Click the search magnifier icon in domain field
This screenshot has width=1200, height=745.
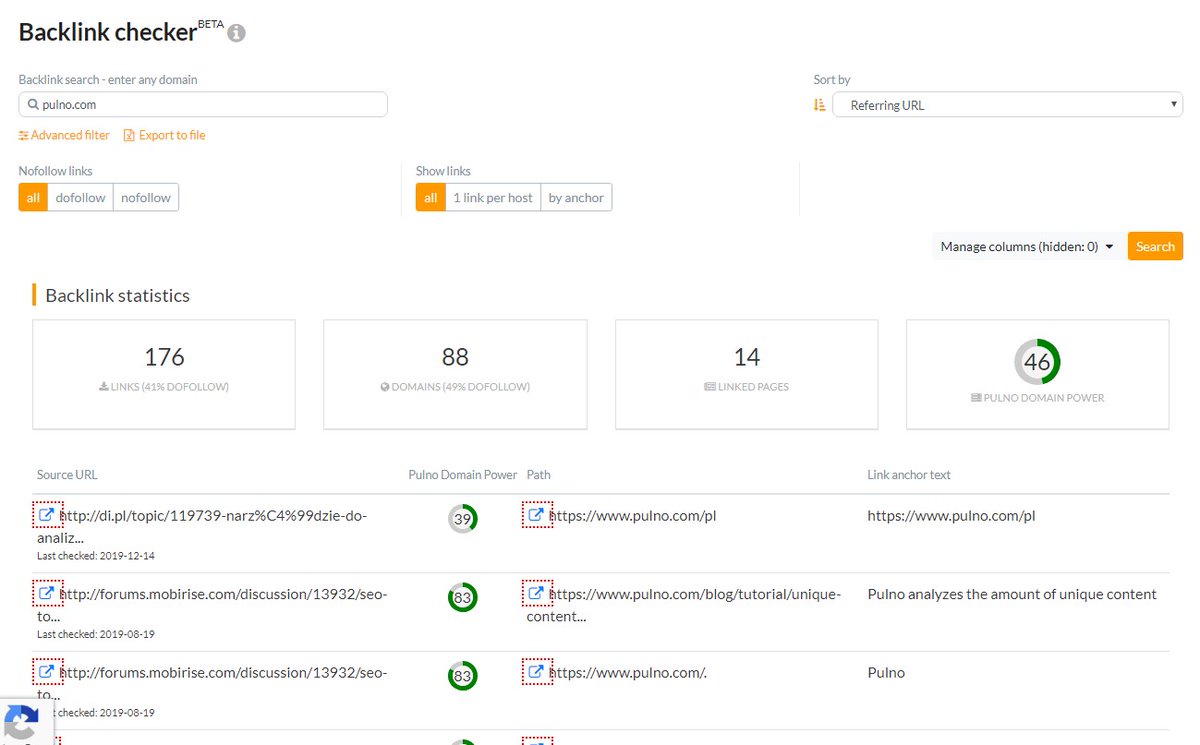coord(33,104)
